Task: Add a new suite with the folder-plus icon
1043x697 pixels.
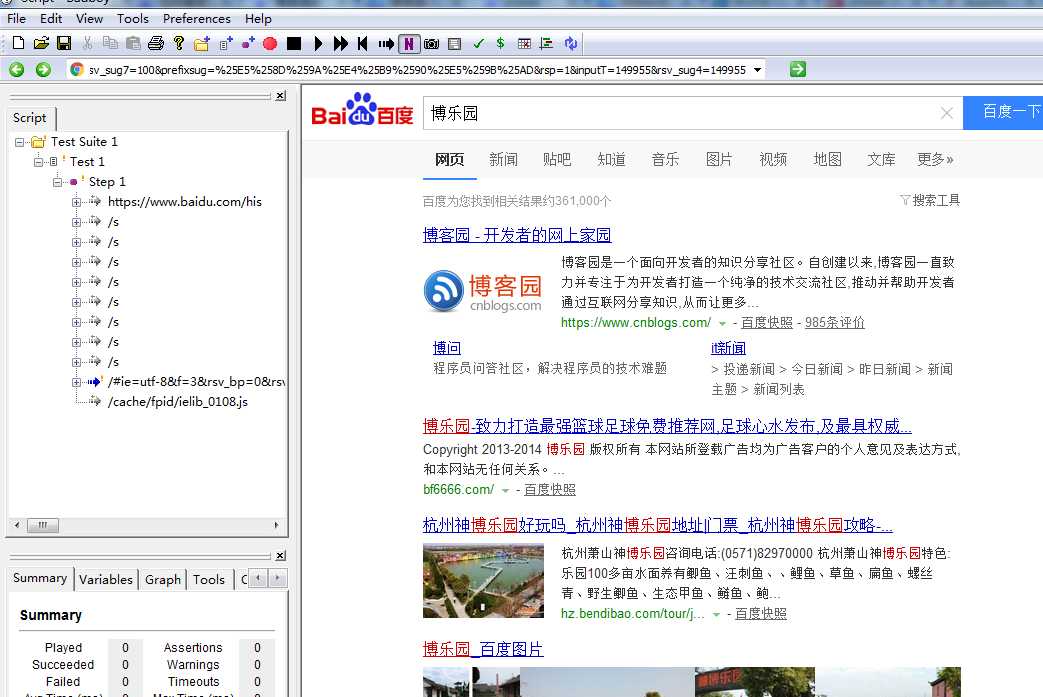Action: click(202, 43)
